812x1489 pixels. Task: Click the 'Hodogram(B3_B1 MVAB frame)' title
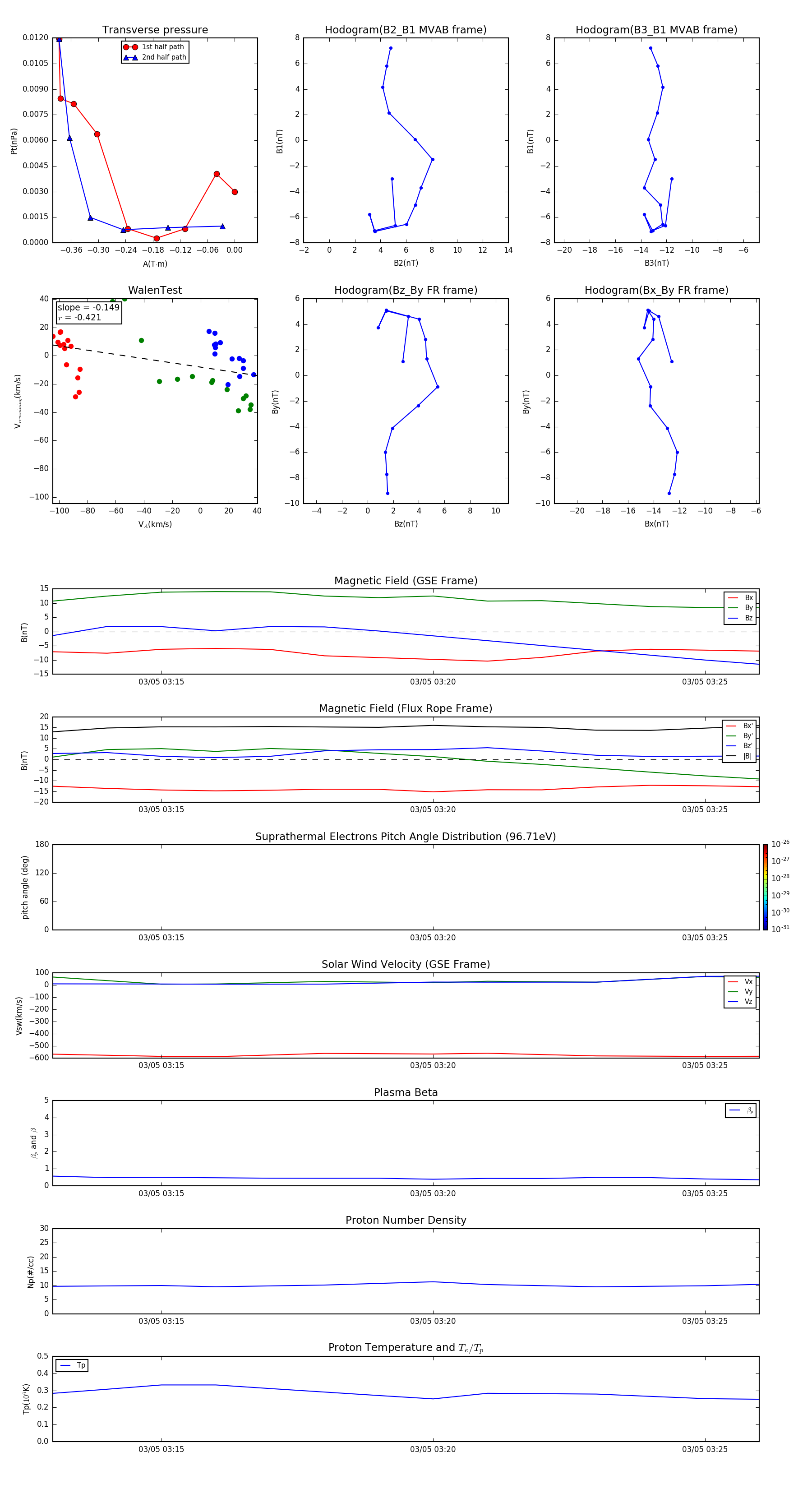pos(656,30)
